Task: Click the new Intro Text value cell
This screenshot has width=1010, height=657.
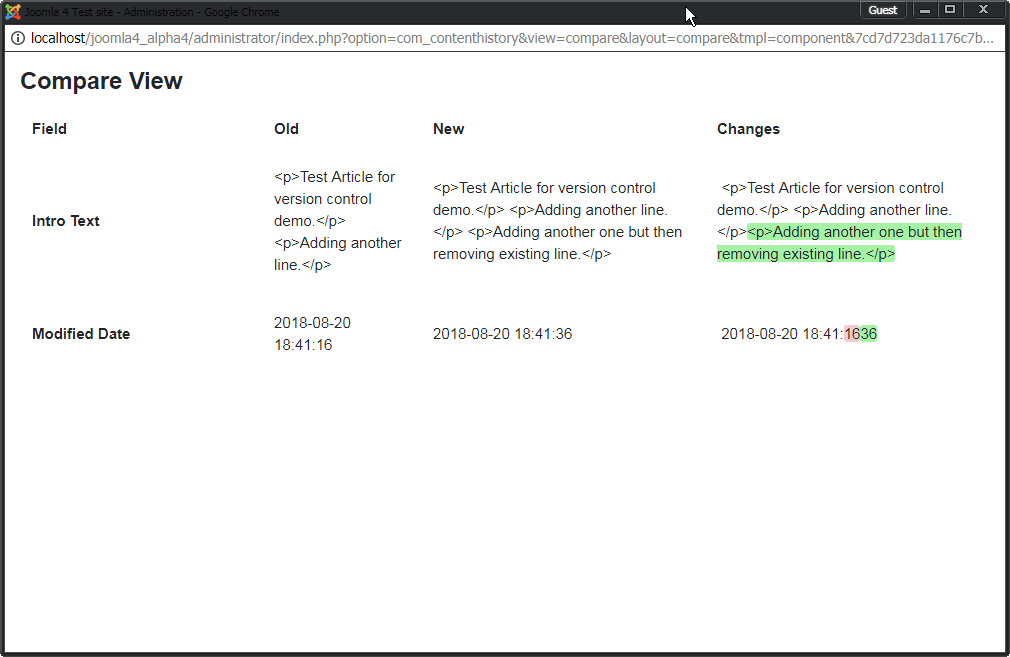Action: (x=557, y=221)
